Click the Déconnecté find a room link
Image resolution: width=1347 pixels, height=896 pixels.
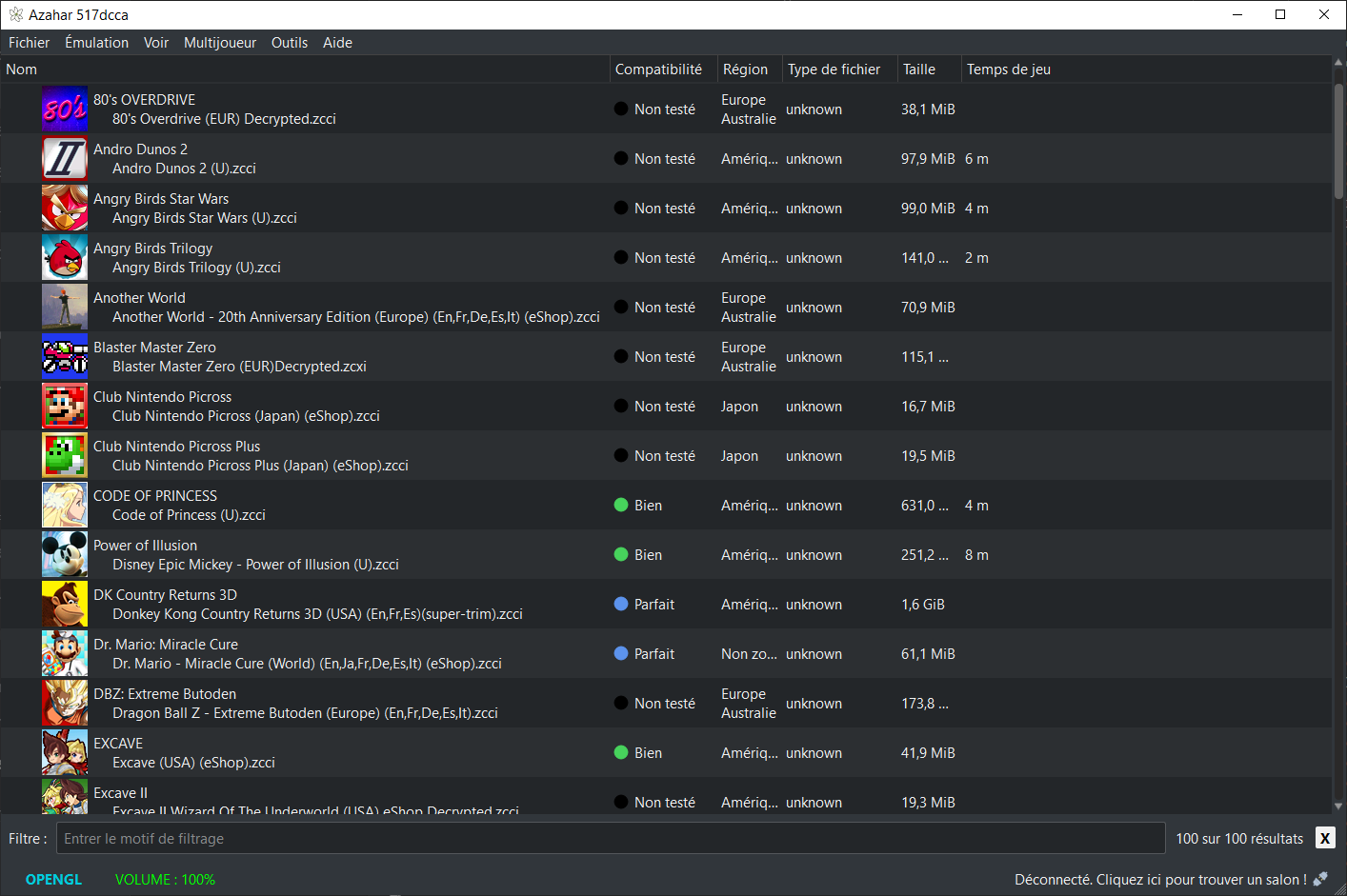coord(1159,880)
